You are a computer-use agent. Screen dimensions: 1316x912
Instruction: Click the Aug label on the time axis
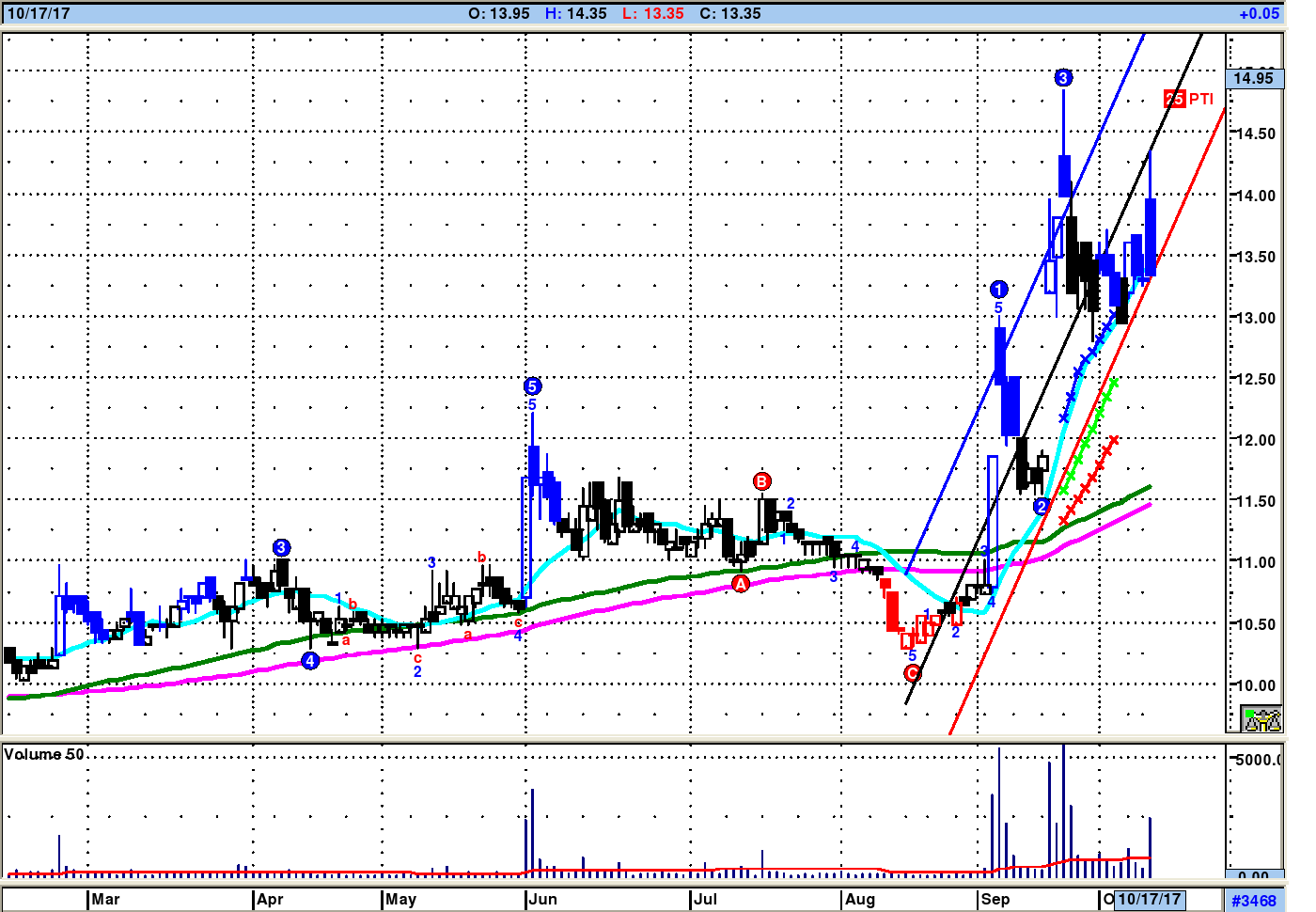click(859, 899)
